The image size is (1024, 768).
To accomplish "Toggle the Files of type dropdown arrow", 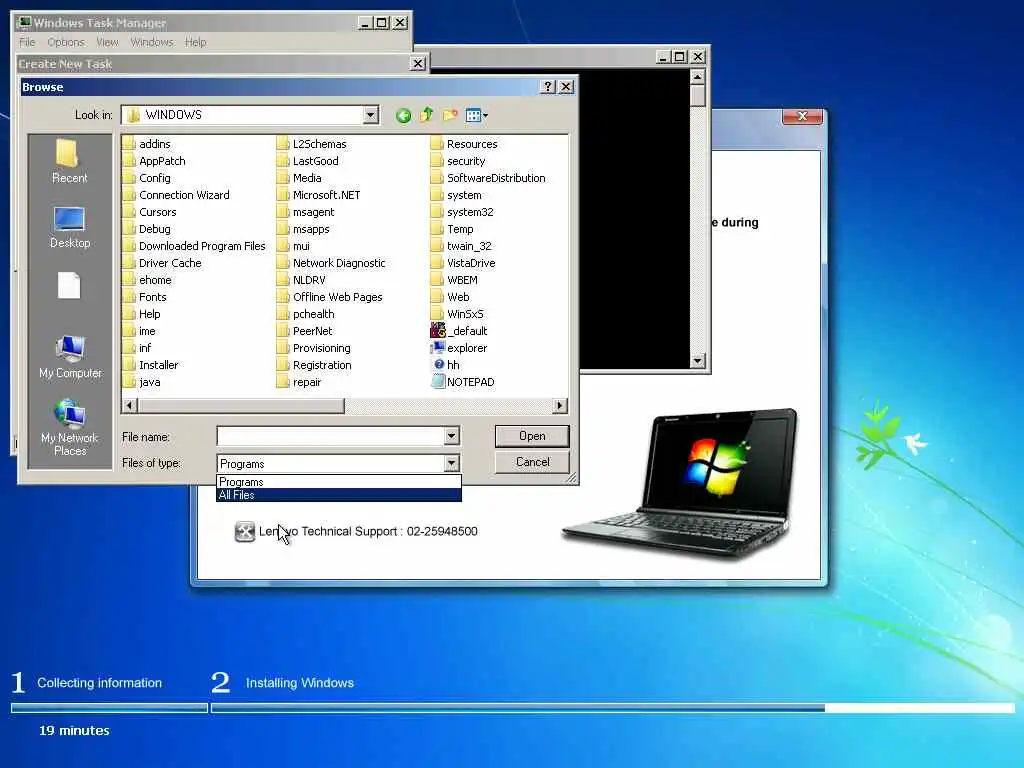I will pyautogui.click(x=451, y=463).
